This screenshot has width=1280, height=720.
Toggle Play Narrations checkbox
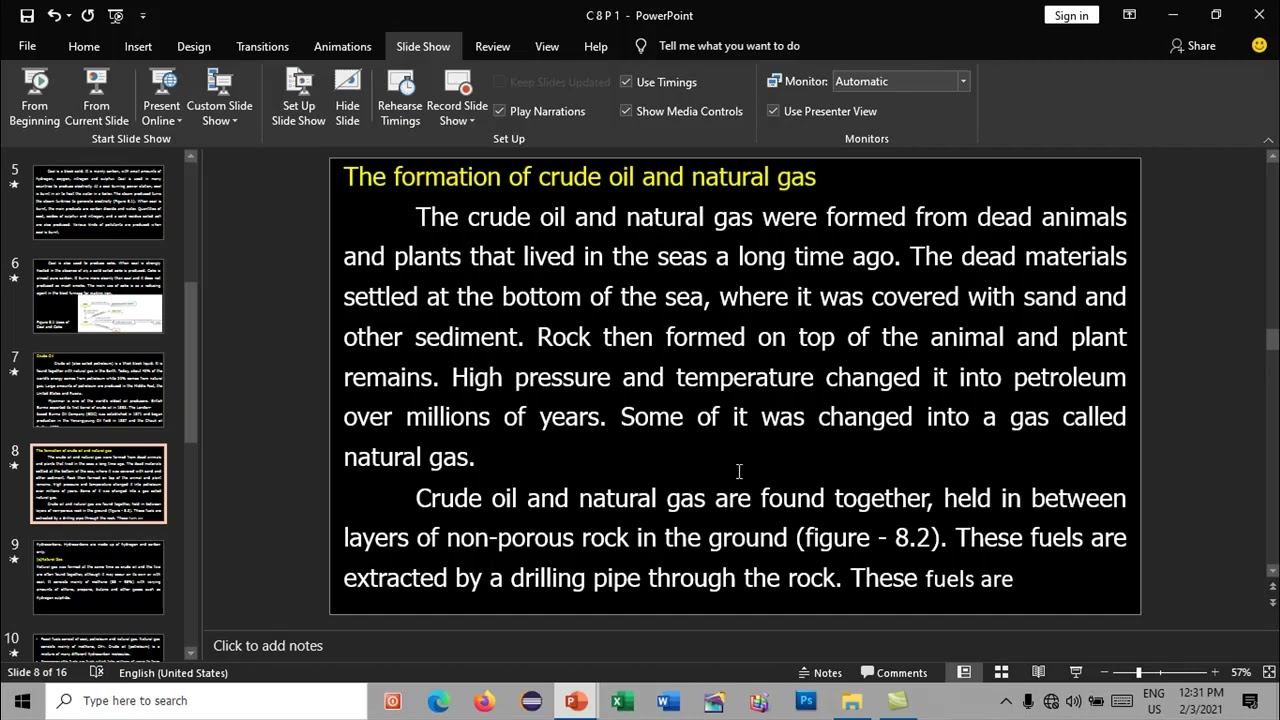[x=500, y=111]
